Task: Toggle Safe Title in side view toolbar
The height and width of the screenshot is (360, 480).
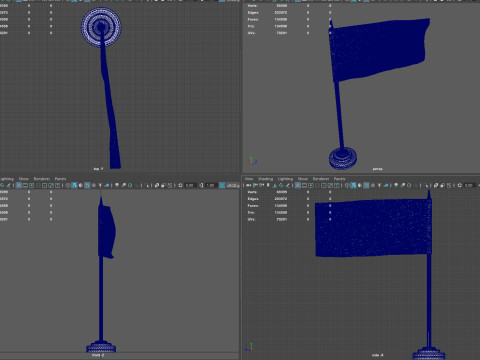Action: pos(336,185)
